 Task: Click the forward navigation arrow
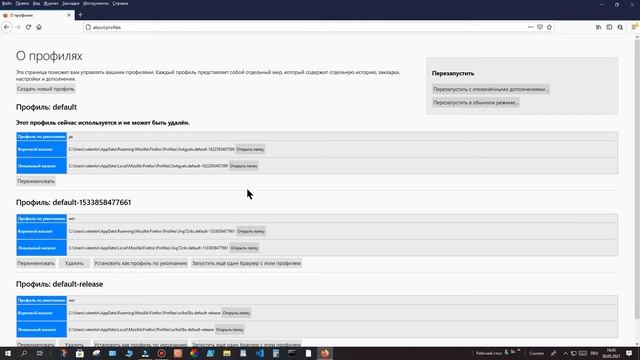[x=18, y=27]
